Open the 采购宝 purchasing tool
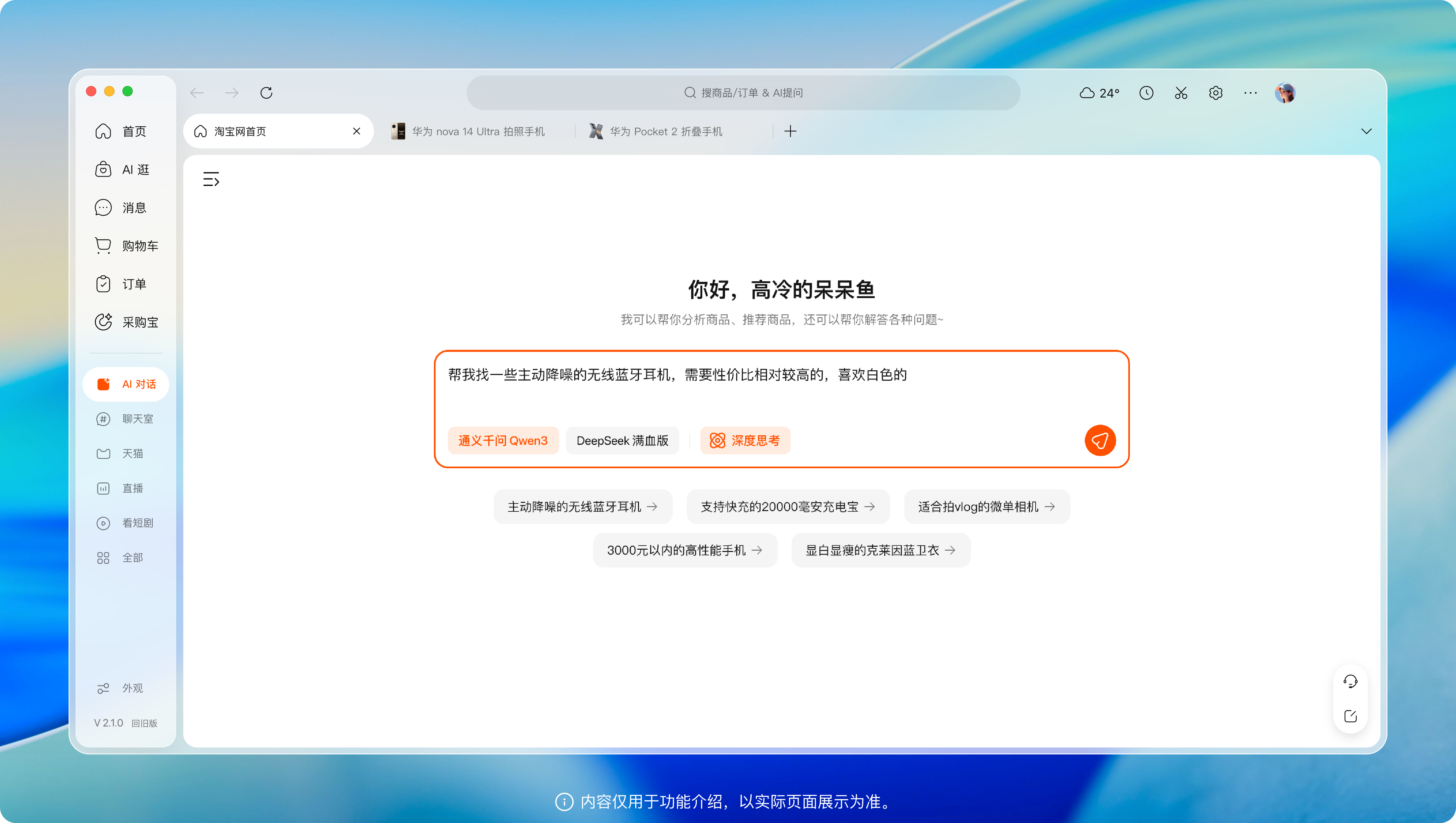 (126, 322)
